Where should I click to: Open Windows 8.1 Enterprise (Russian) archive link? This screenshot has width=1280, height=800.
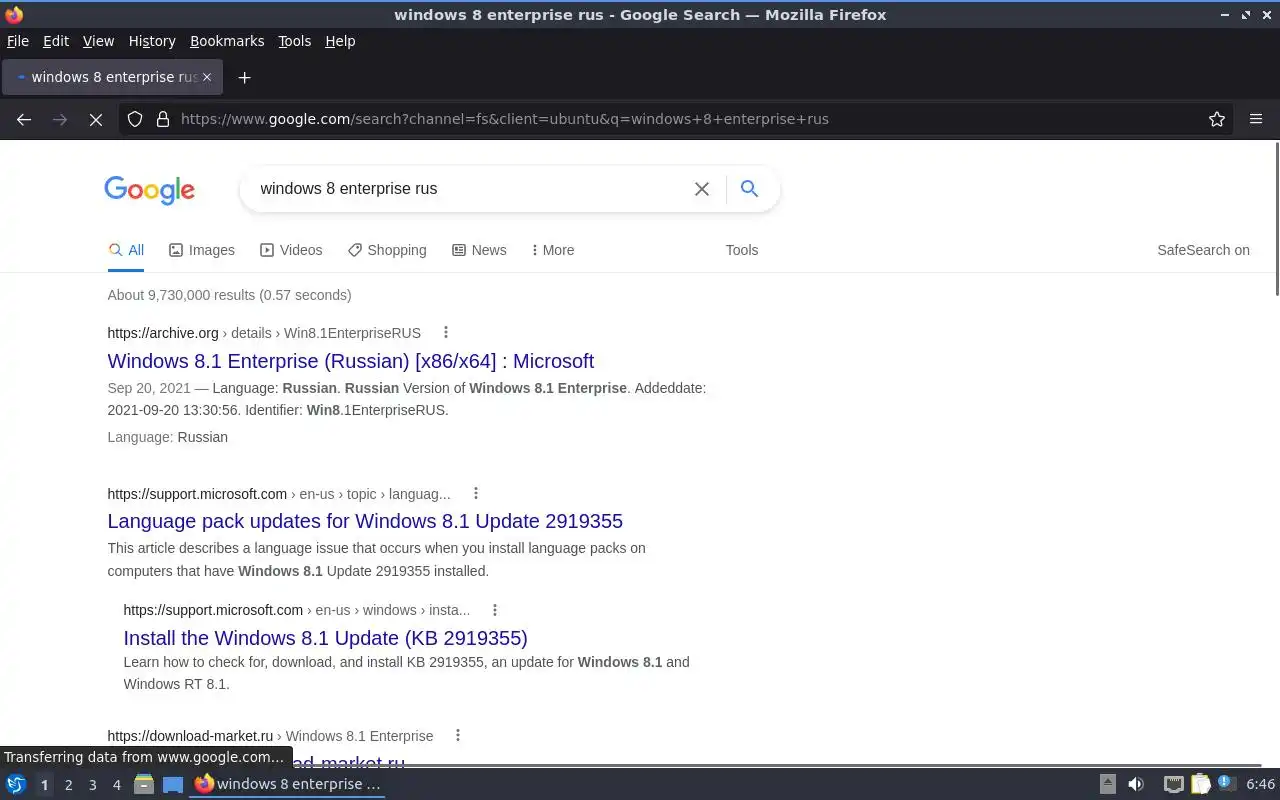click(351, 361)
